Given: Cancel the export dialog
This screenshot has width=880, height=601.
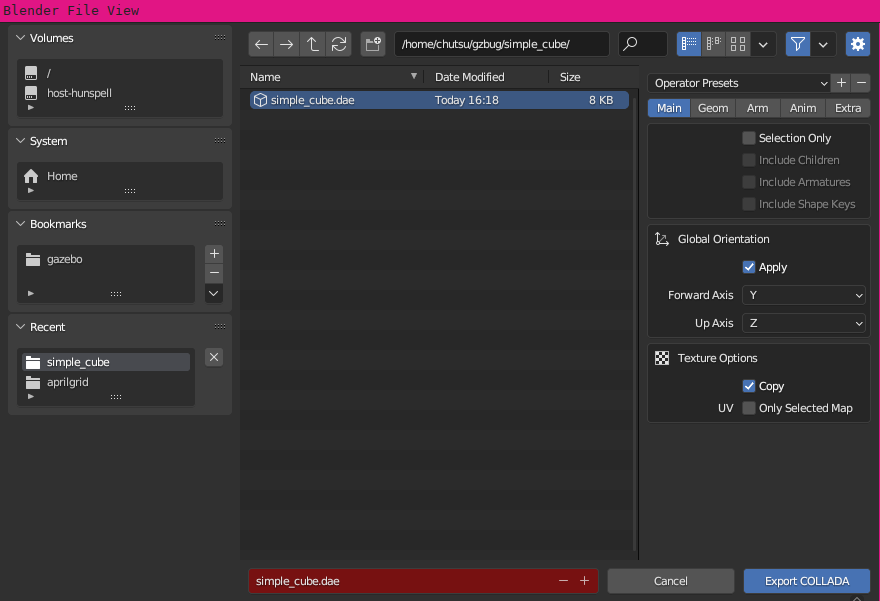Looking at the screenshot, I should [x=670, y=581].
